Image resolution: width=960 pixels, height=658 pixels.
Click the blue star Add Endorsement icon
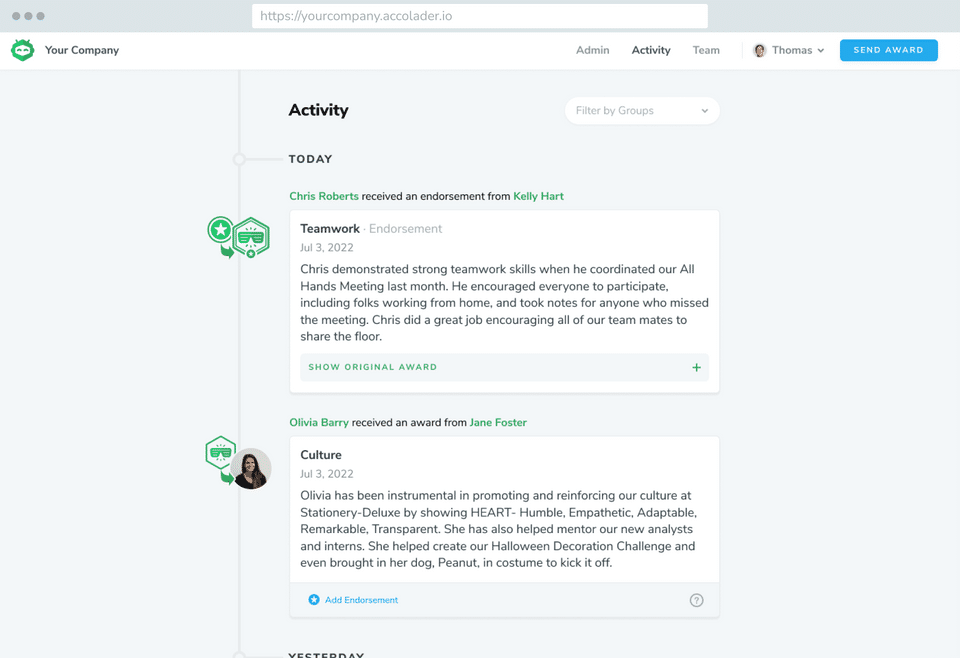pyautogui.click(x=314, y=600)
